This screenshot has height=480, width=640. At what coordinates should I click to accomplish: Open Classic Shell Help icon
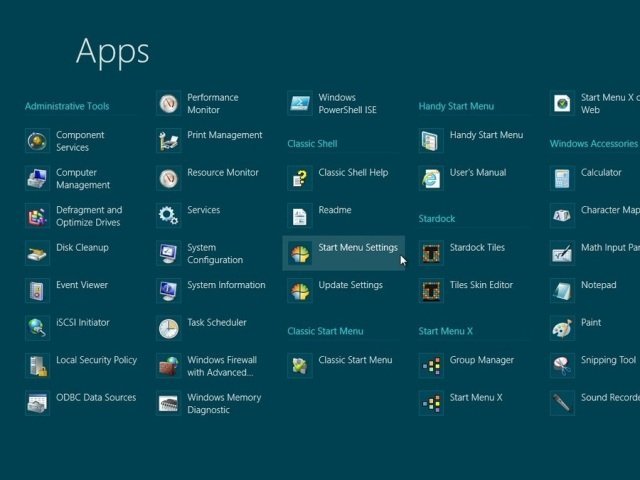click(x=300, y=178)
